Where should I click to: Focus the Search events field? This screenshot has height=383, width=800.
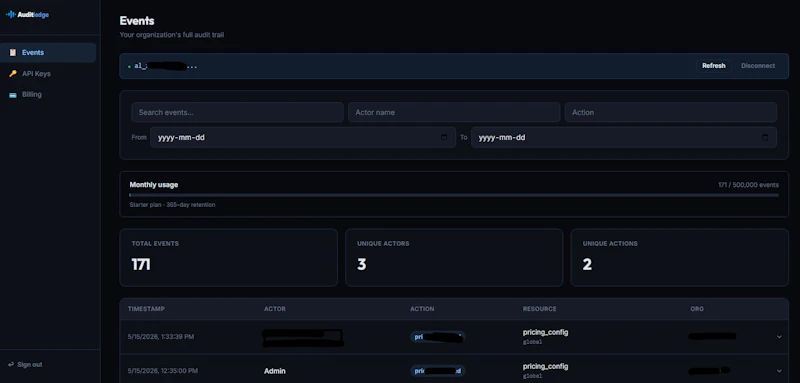pos(237,112)
